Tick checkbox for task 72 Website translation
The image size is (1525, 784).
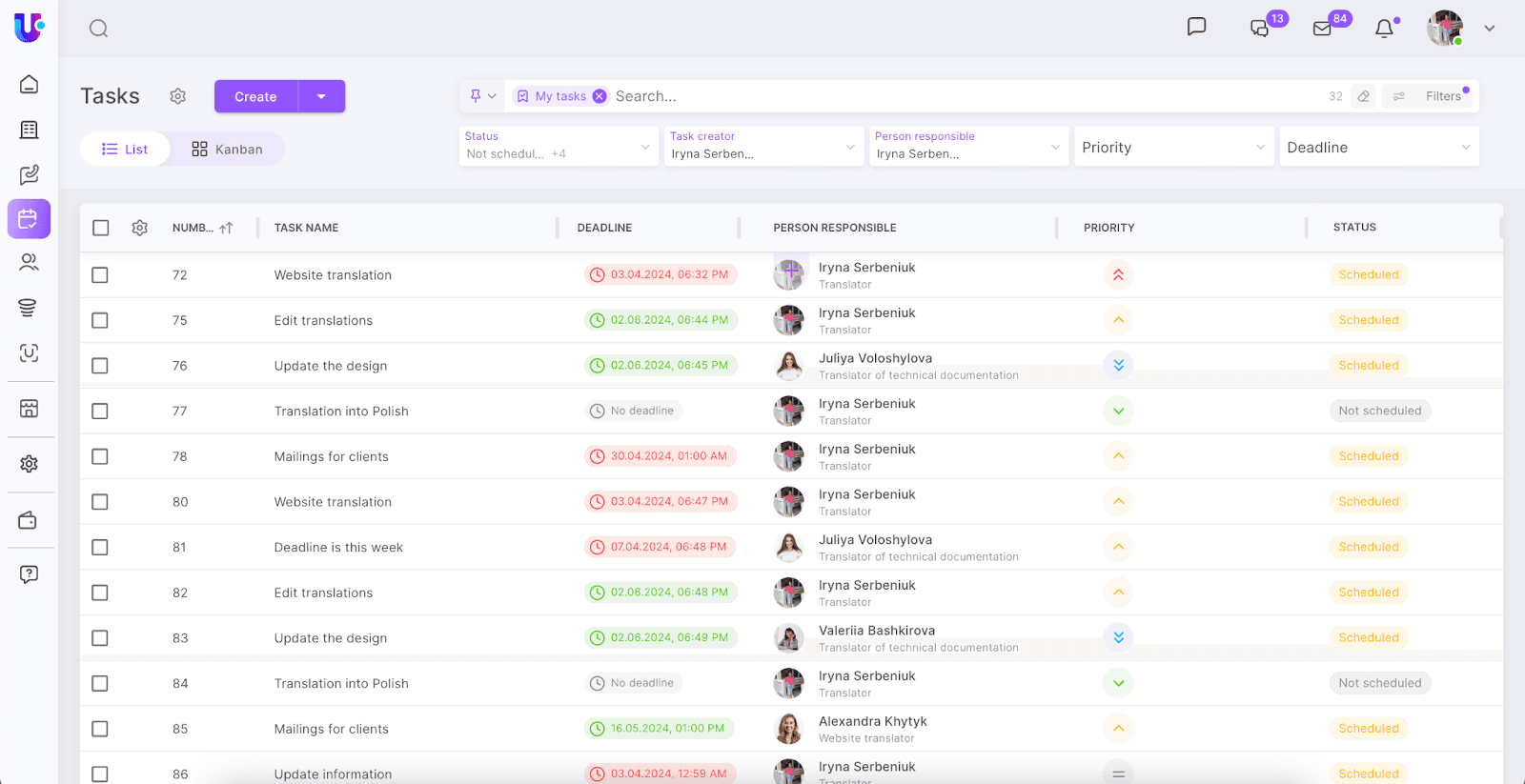pos(100,275)
